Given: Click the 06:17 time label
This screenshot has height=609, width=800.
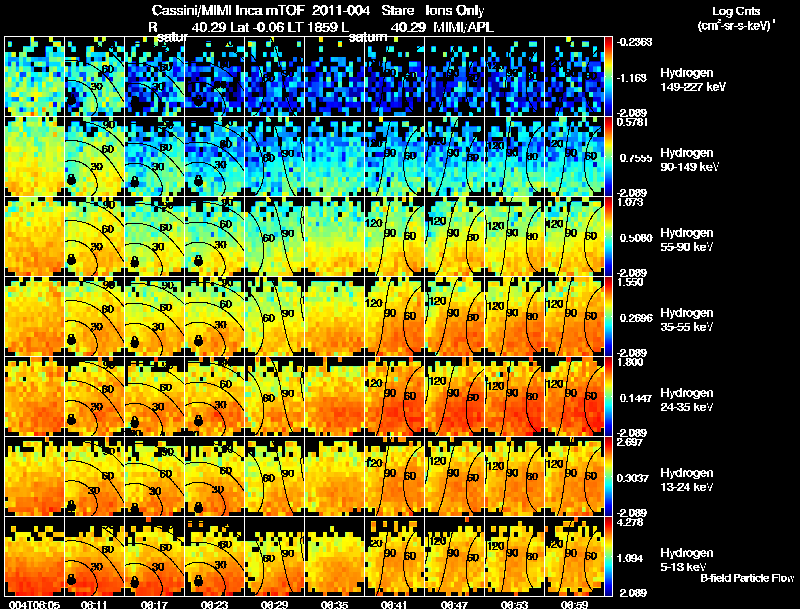Looking at the screenshot, I should click(154, 604).
